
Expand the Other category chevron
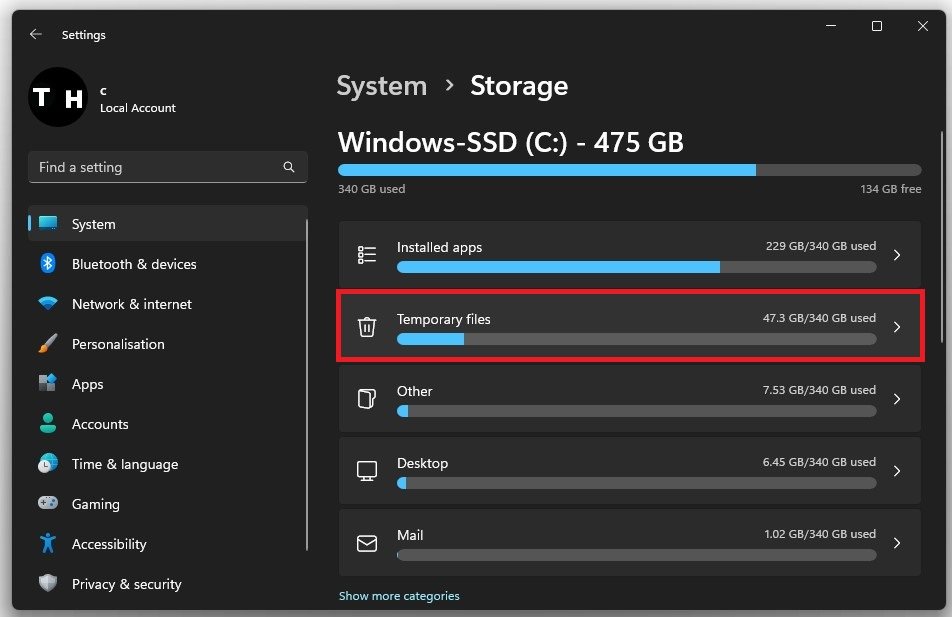pyautogui.click(x=897, y=399)
